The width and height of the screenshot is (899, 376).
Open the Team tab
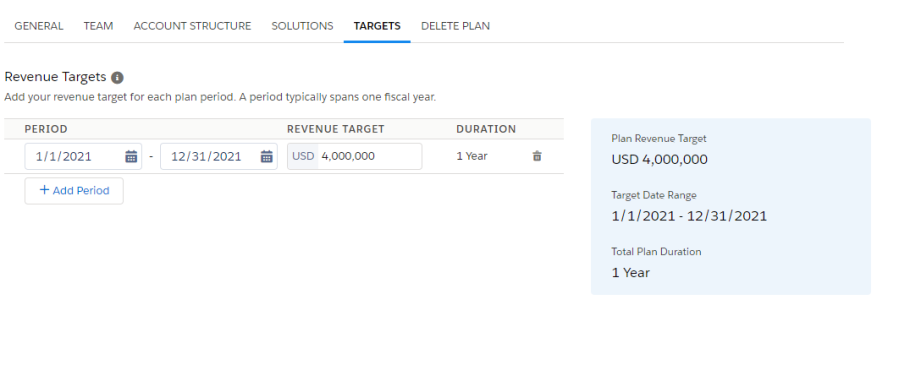(99, 26)
